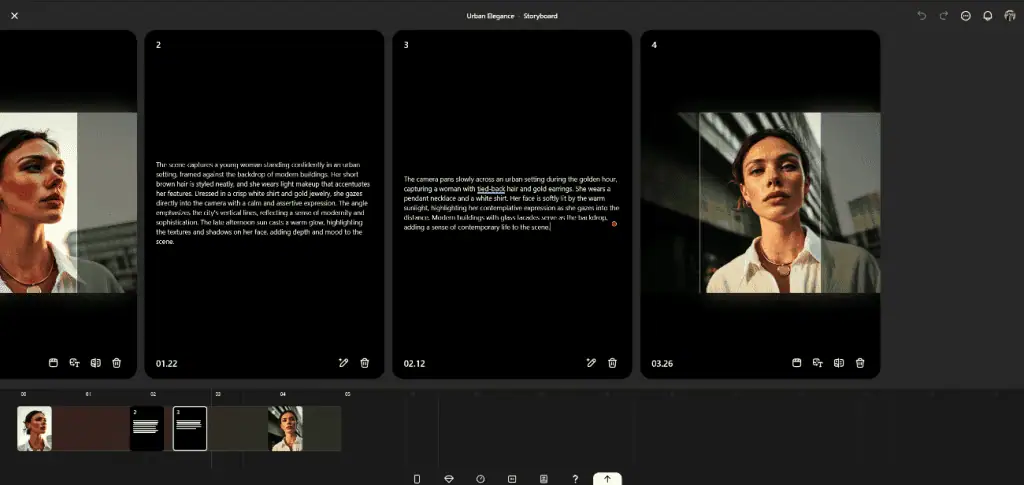Delete scene card 2 with trash icon

point(365,363)
